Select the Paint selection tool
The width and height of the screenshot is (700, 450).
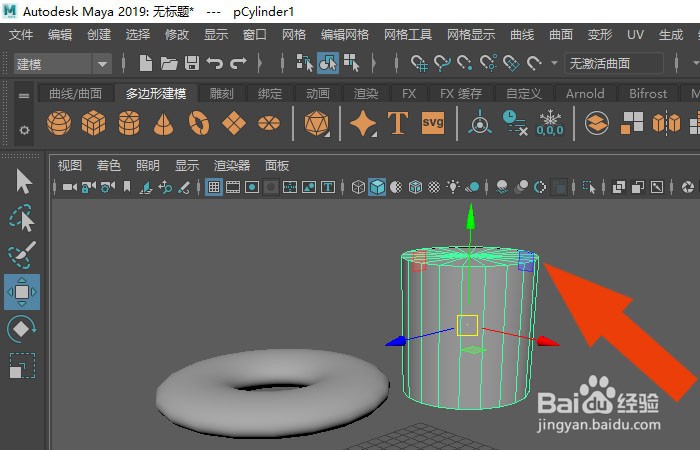(x=22, y=255)
